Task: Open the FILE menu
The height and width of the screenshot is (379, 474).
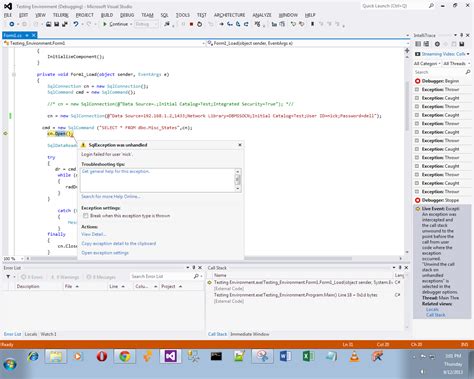Action: [x=8, y=15]
